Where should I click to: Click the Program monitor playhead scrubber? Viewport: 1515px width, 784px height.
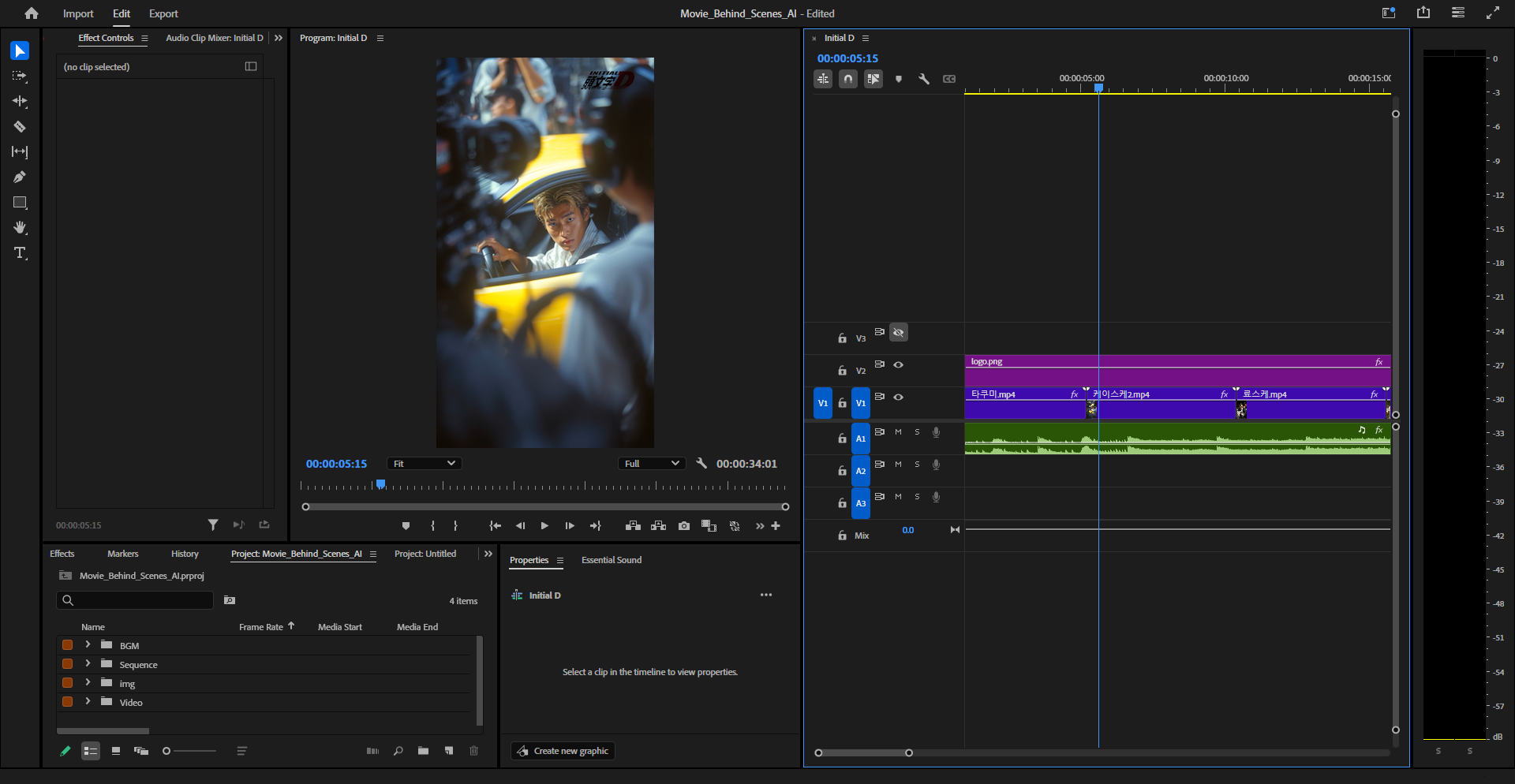pyautogui.click(x=380, y=484)
